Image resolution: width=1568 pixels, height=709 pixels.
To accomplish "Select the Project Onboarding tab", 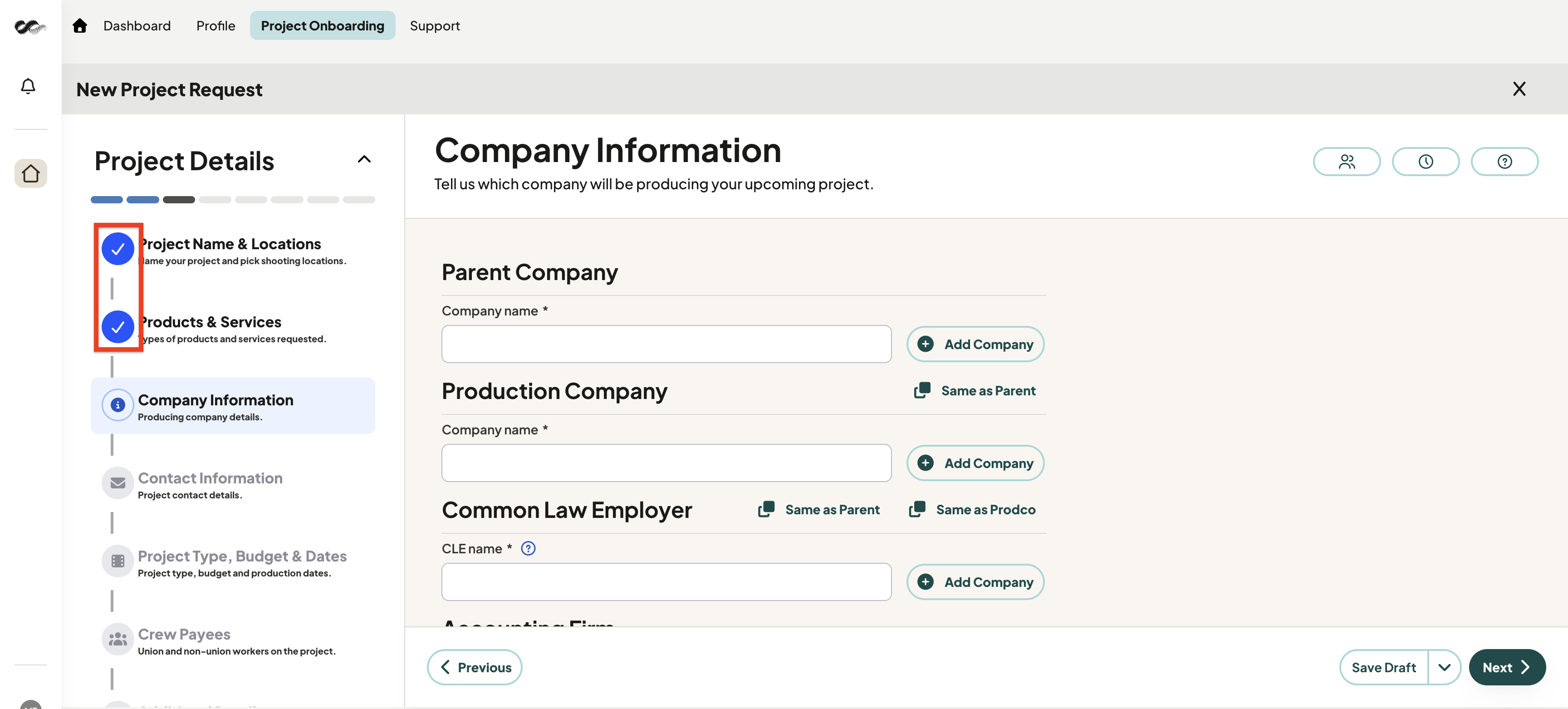I will click(x=323, y=25).
